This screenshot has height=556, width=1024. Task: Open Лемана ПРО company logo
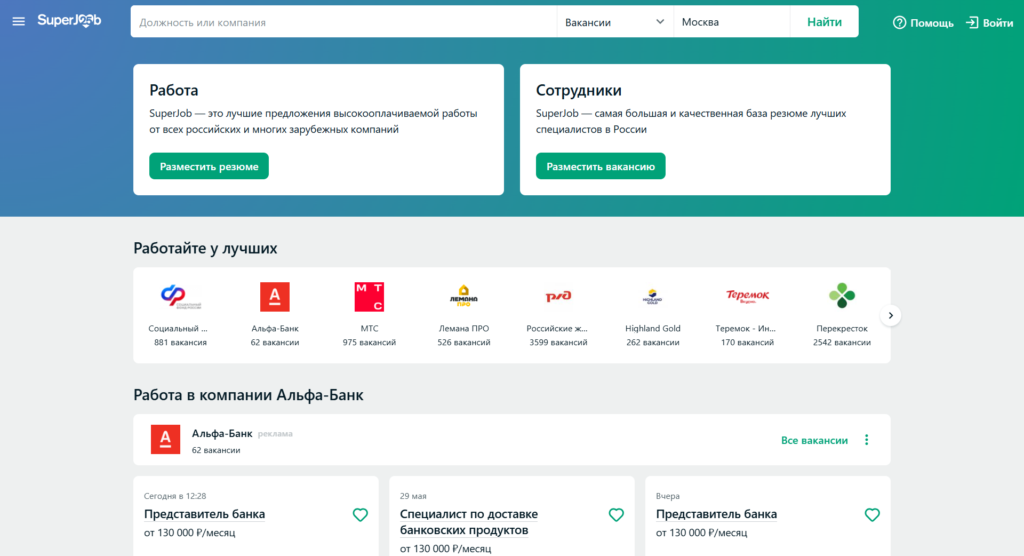point(464,296)
